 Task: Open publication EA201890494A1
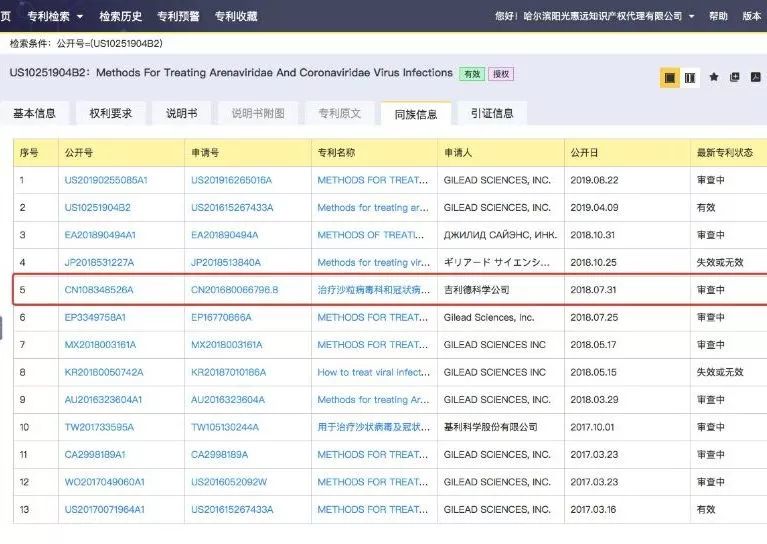pos(100,235)
